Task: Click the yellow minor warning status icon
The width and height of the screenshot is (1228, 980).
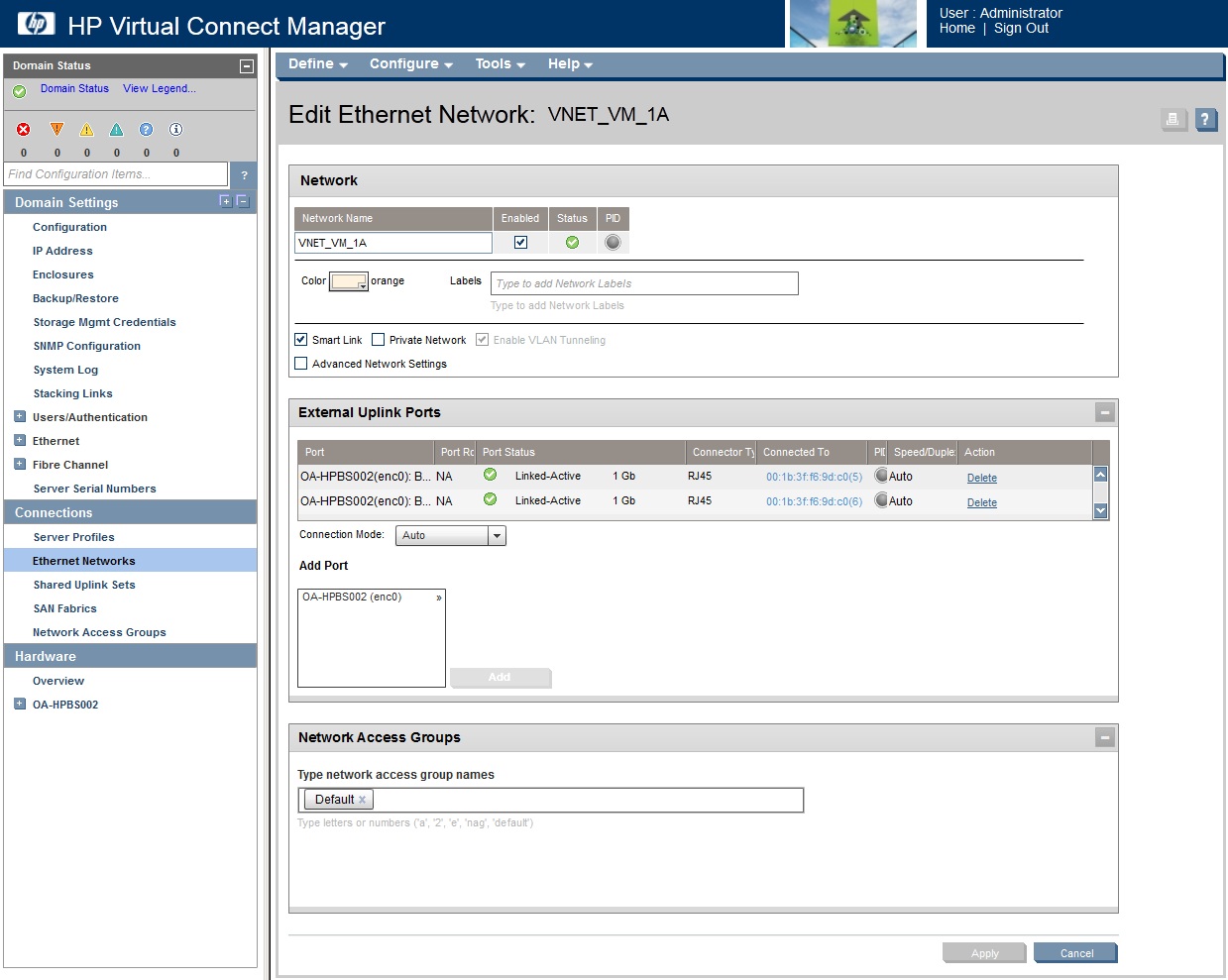Action: 86,130
